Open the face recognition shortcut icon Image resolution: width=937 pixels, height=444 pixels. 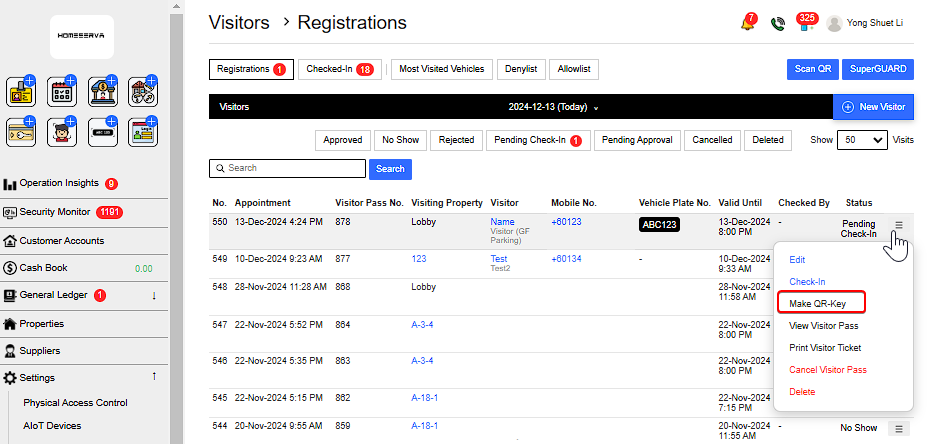tap(62, 134)
